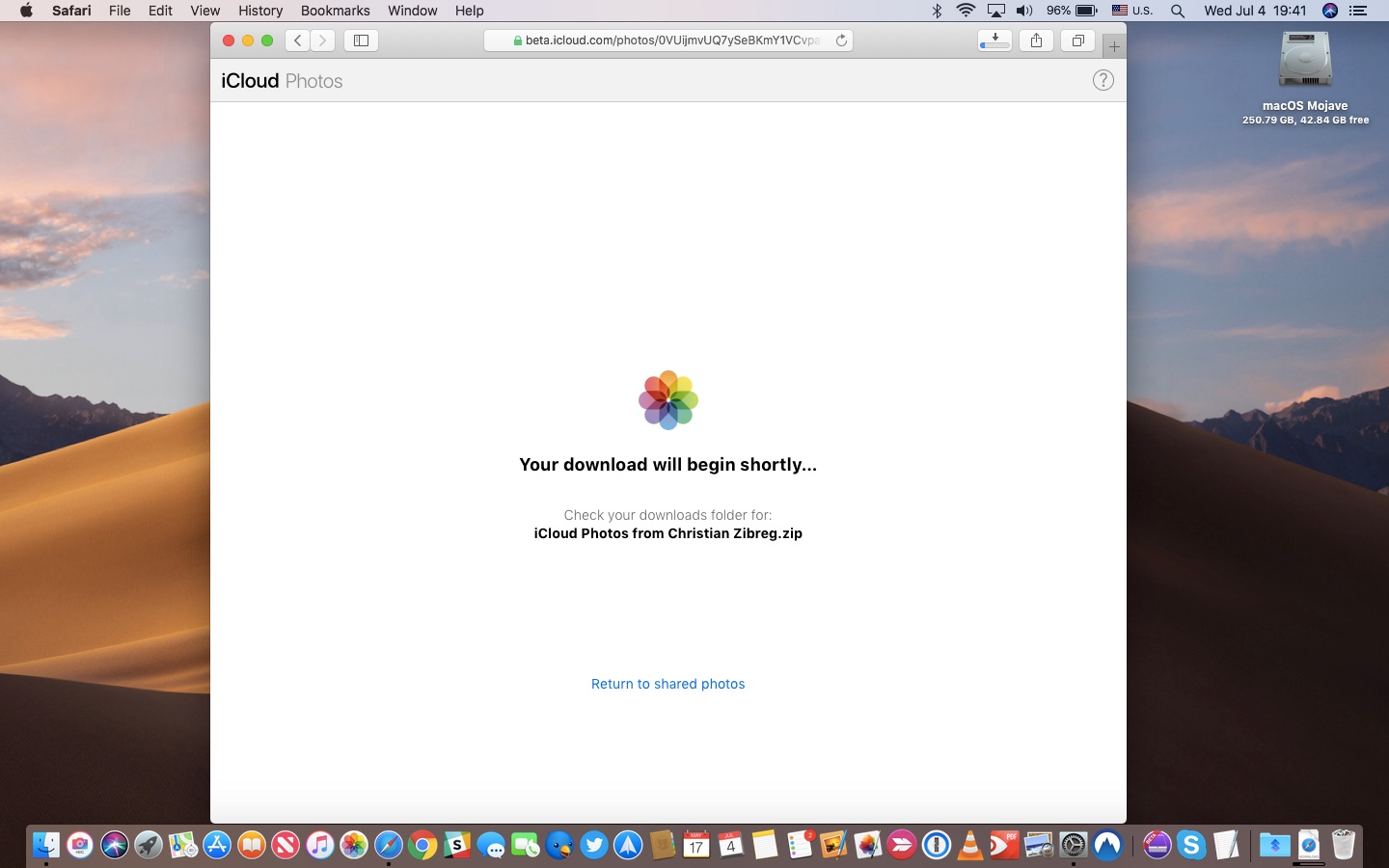Click iCloud Photos title in header

point(282,81)
